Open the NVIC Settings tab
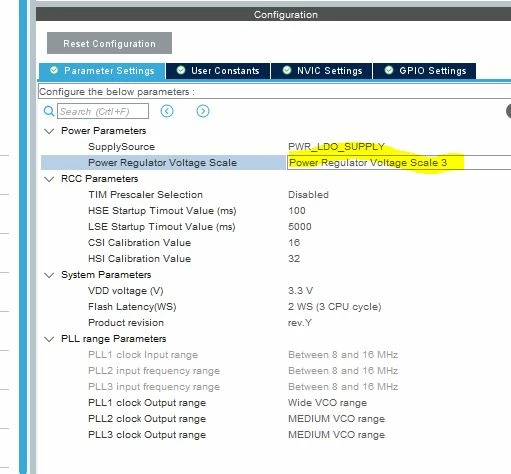 pyautogui.click(x=322, y=71)
